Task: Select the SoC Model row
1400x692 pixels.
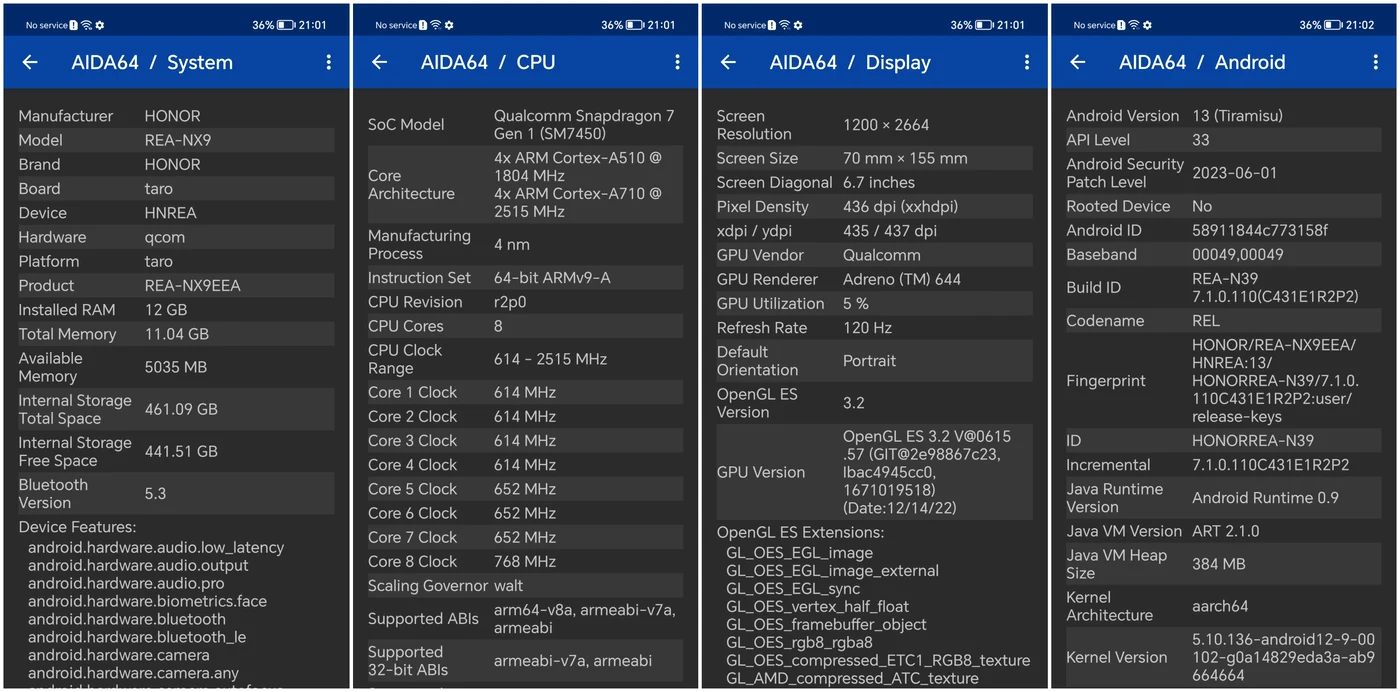Action: coord(525,124)
